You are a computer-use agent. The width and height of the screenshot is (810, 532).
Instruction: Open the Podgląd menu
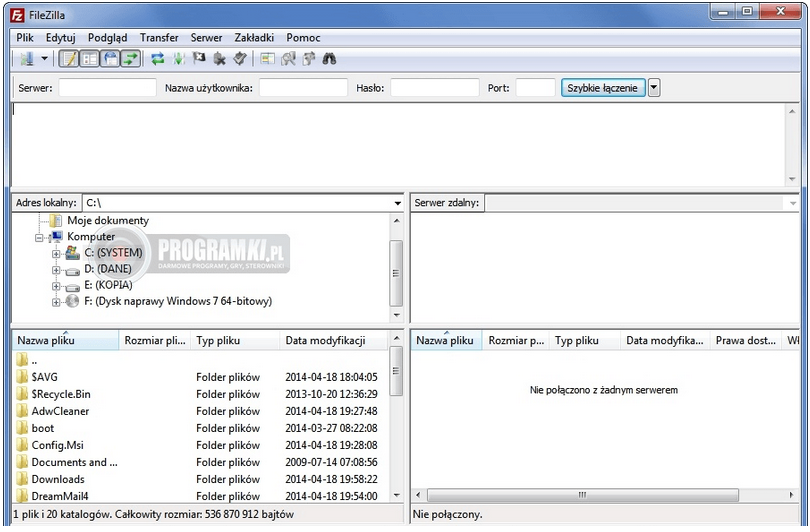[107, 38]
